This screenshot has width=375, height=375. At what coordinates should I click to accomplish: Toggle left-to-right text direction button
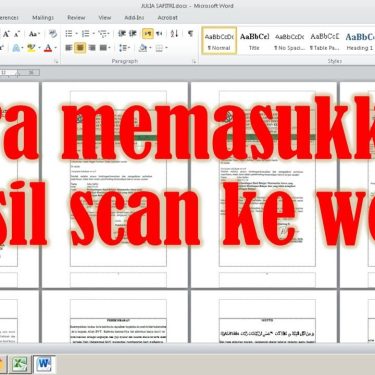pos(148,34)
